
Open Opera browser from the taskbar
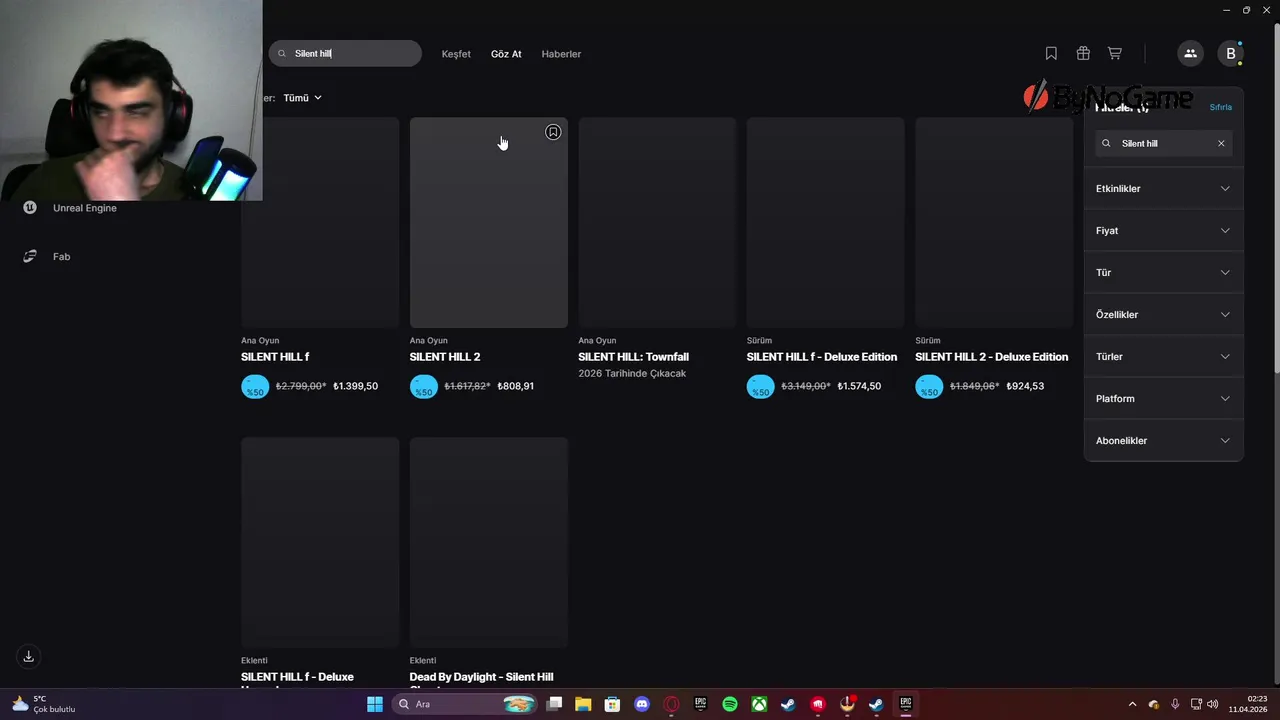671,704
